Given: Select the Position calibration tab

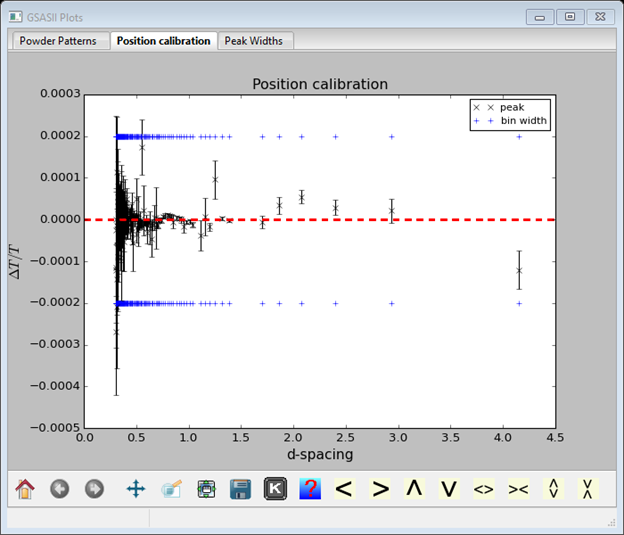Looking at the screenshot, I should tap(163, 41).
